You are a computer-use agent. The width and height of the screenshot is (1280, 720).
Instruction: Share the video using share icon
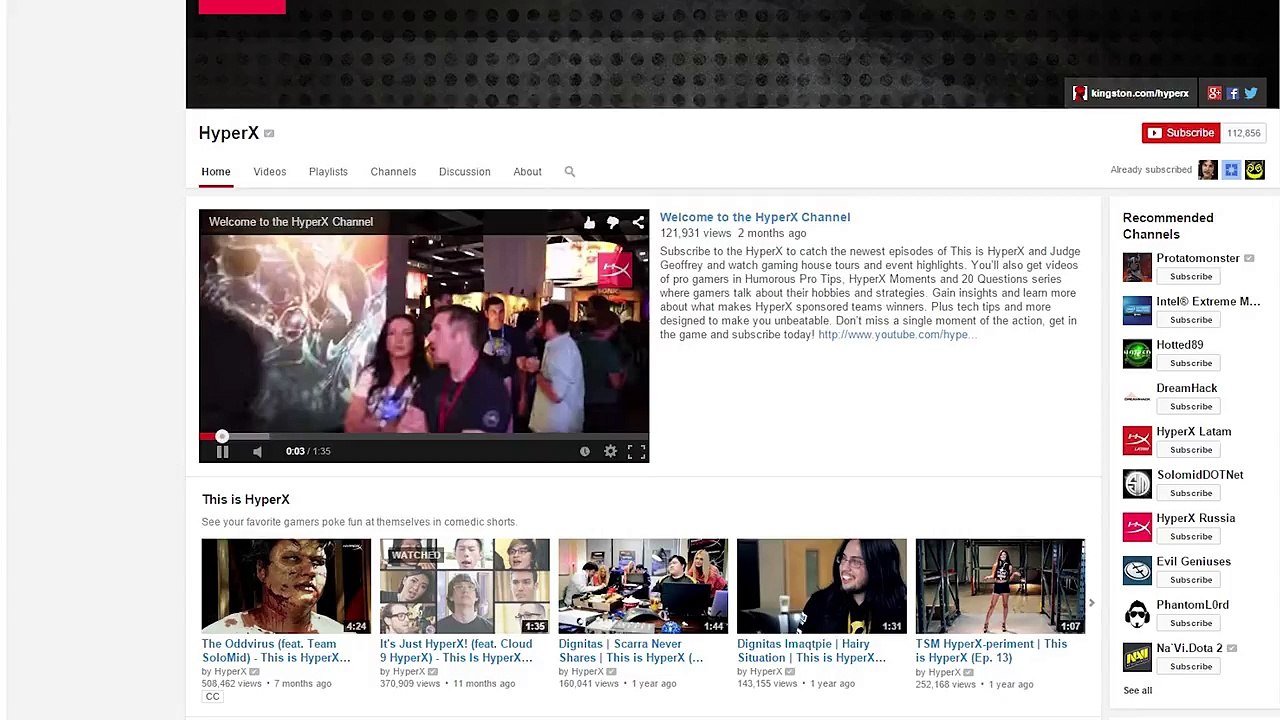point(638,222)
